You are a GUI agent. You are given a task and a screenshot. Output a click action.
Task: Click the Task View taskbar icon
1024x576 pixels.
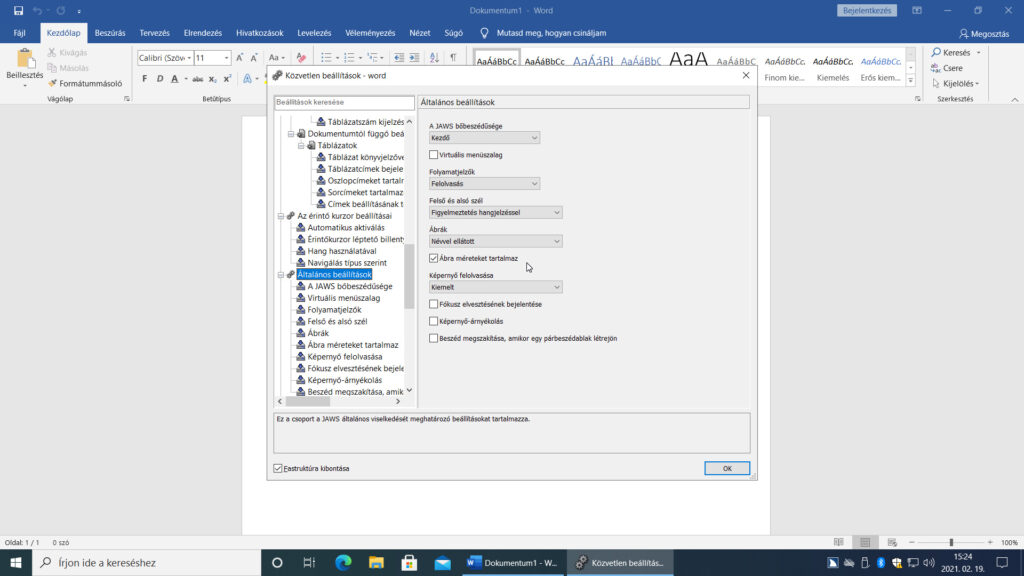click(x=310, y=562)
